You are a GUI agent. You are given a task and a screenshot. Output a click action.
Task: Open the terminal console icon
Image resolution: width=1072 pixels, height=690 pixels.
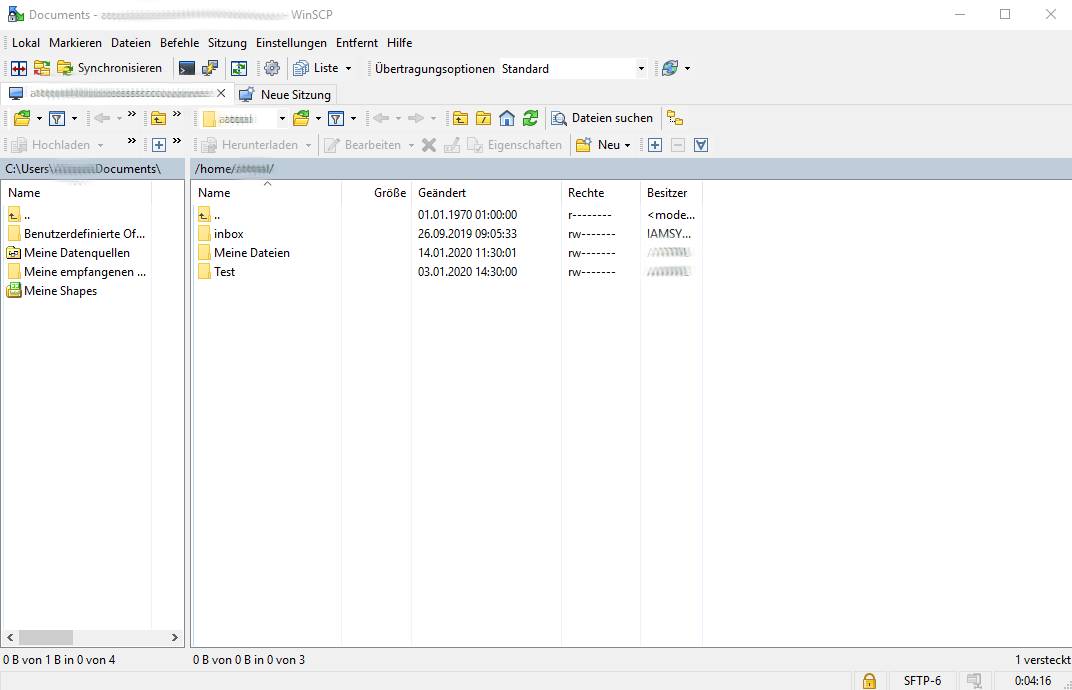[186, 68]
